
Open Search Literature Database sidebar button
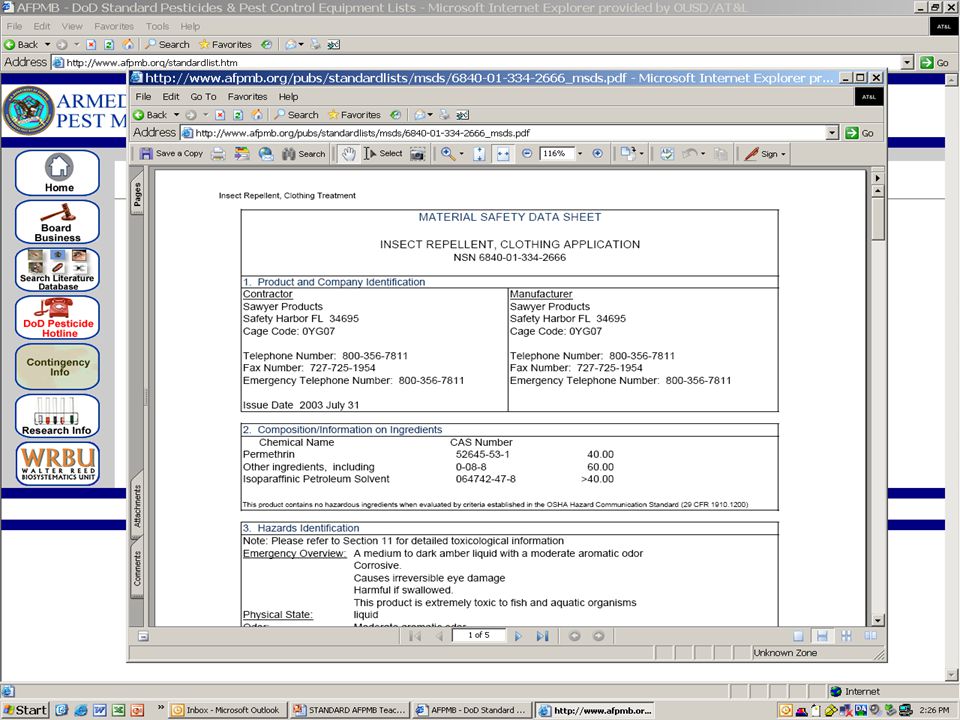pyautogui.click(x=58, y=269)
